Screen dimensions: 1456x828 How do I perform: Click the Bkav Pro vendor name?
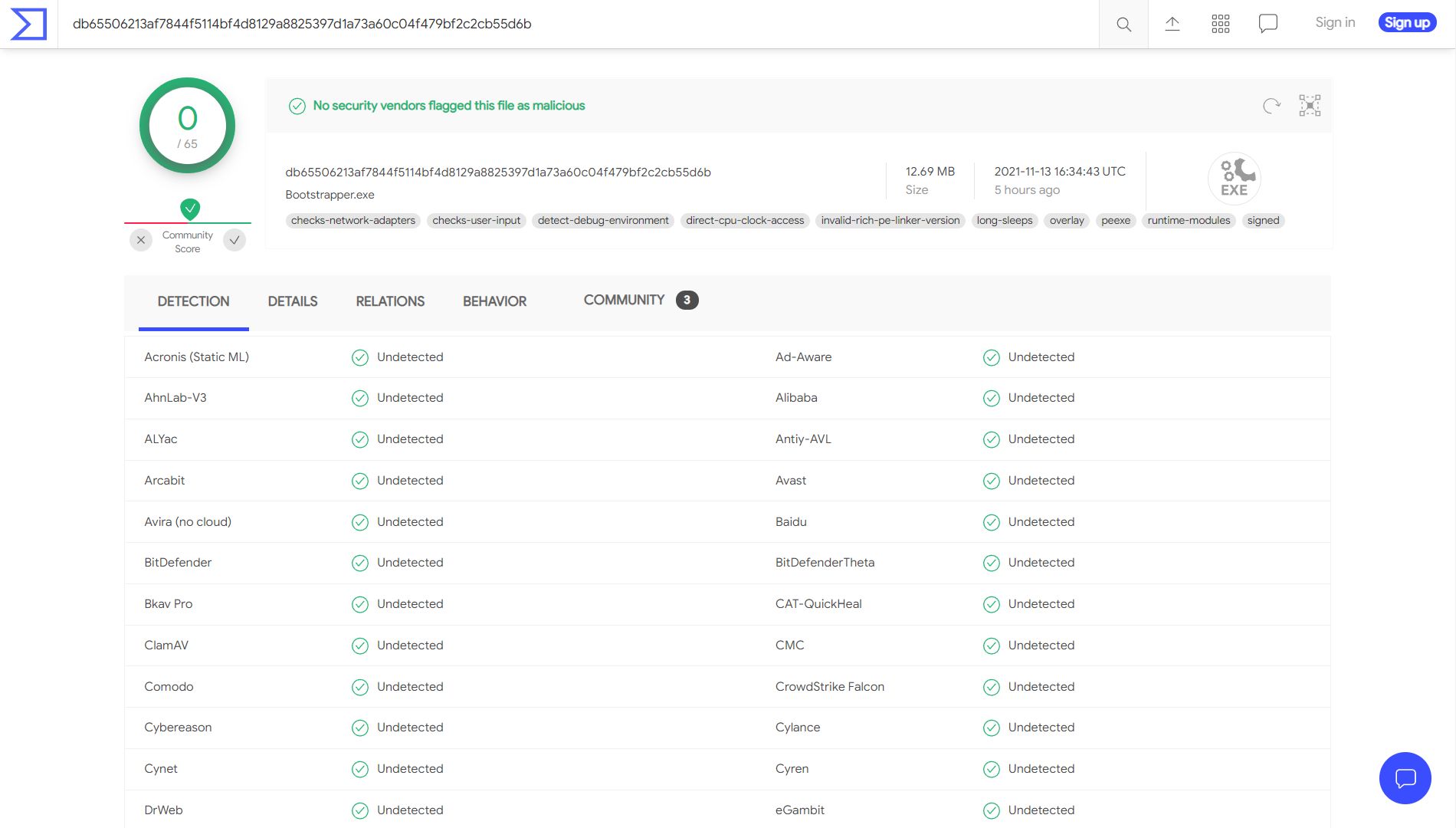point(169,604)
